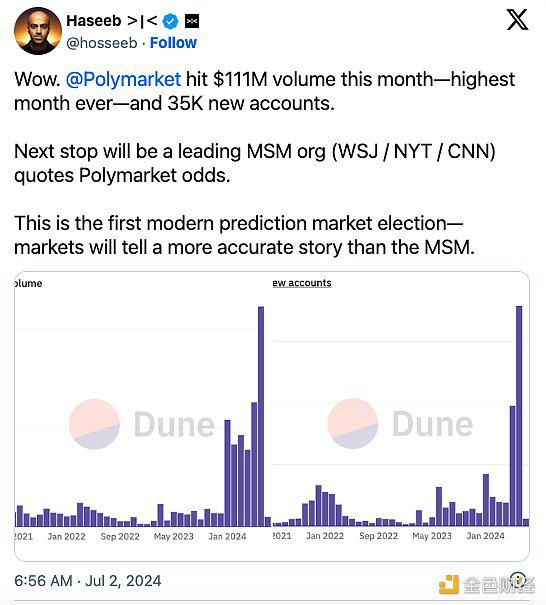Click the Dune logo on volume chart
This screenshot has width=546, height=605.
tap(142, 424)
